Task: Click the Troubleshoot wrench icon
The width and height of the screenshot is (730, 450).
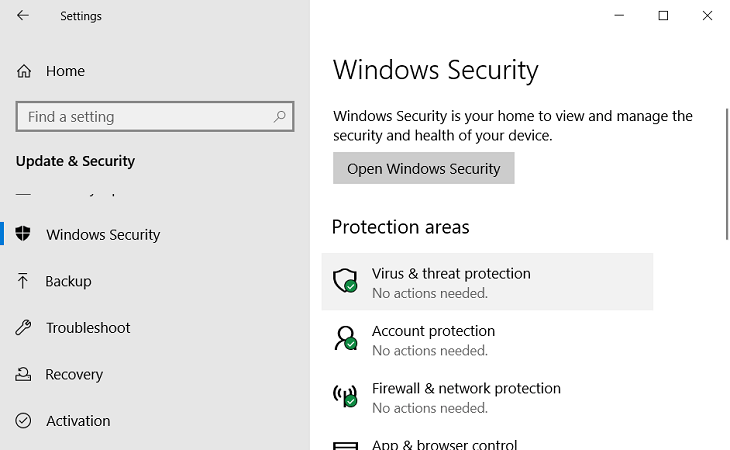Action: [x=23, y=328]
